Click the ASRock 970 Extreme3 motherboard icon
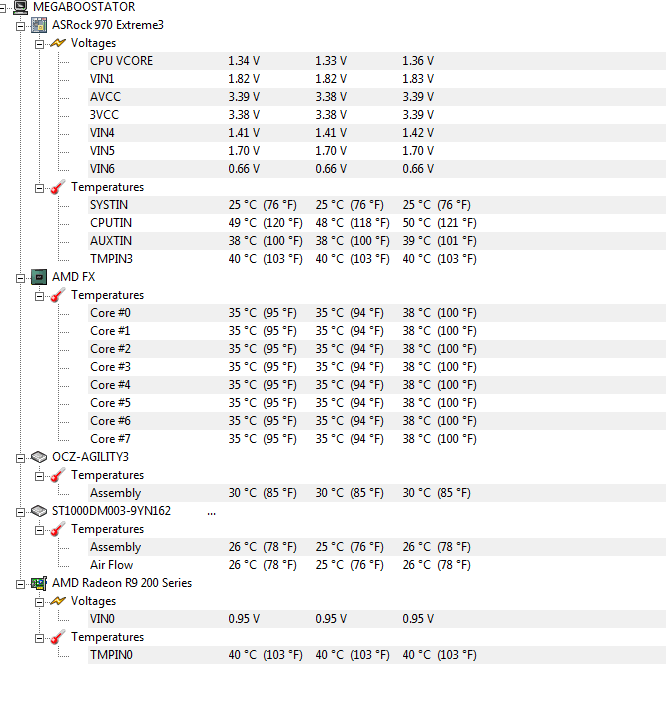 pyautogui.click(x=39, y=25)
